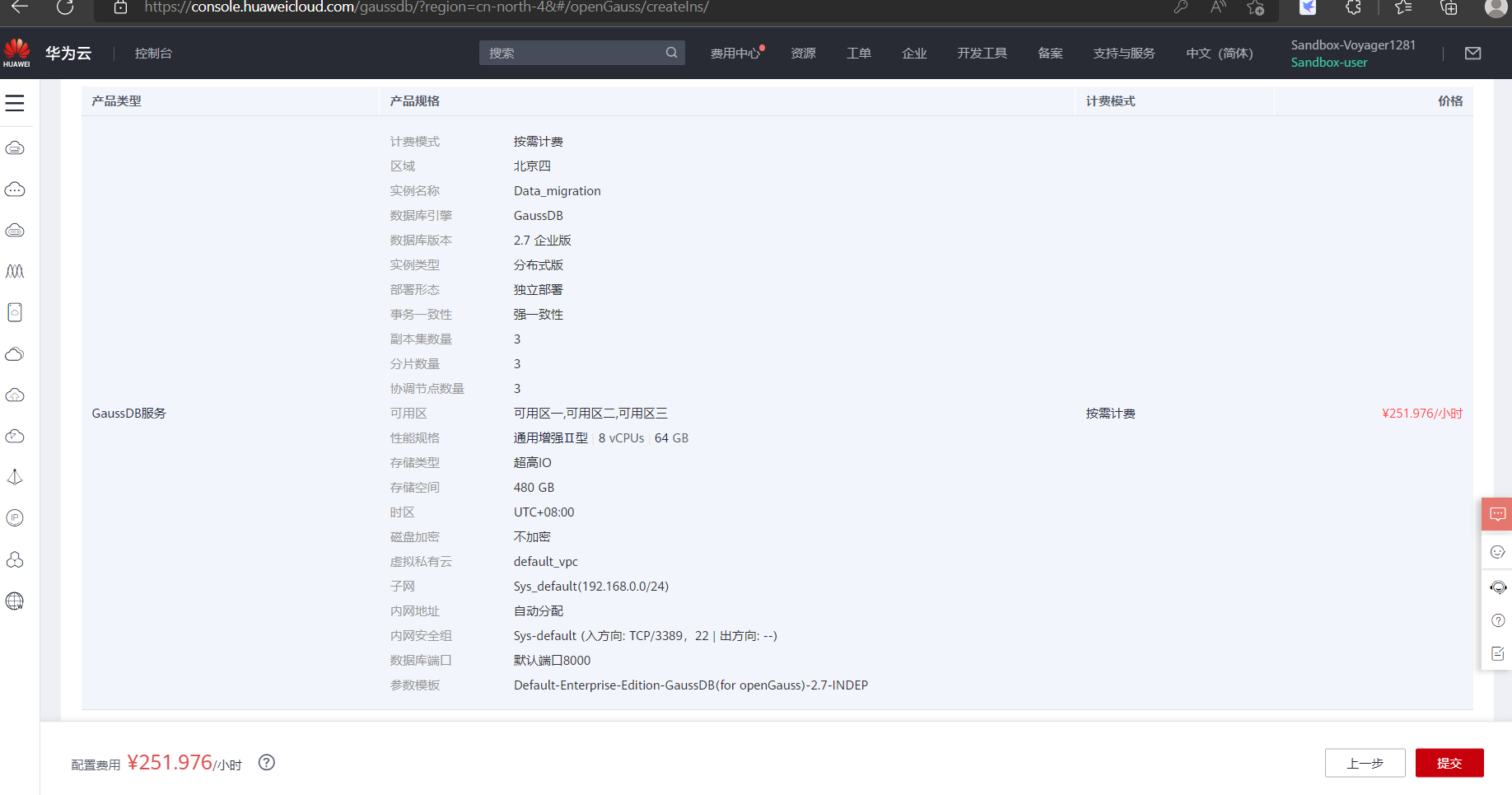Reload the page with browser refresh icon
This screenshot has width=1512, height=795.
[x=65, y=7]
